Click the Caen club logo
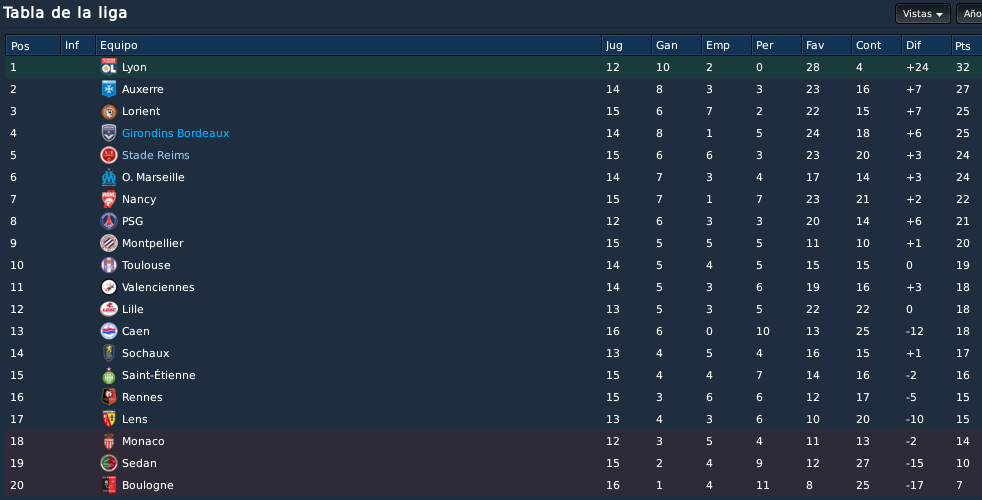Screen dimensions: 982x500 click(109, 331)
